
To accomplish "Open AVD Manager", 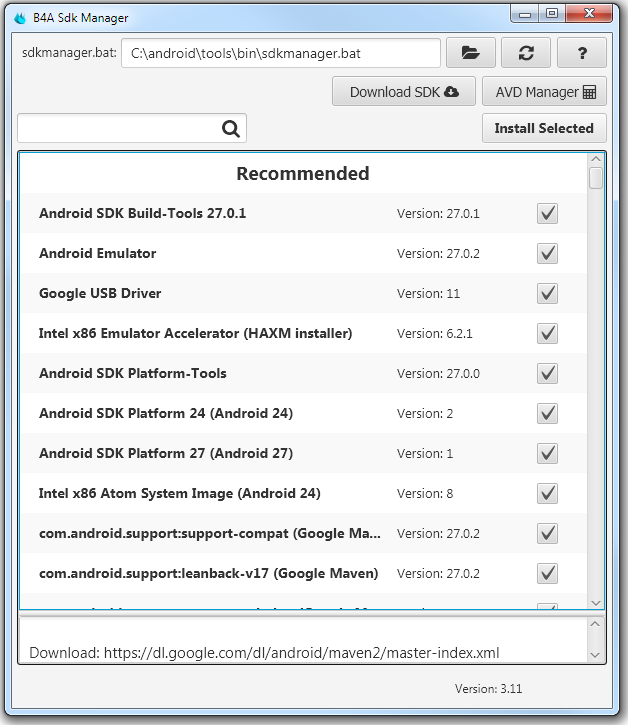I will click(544, 92).
